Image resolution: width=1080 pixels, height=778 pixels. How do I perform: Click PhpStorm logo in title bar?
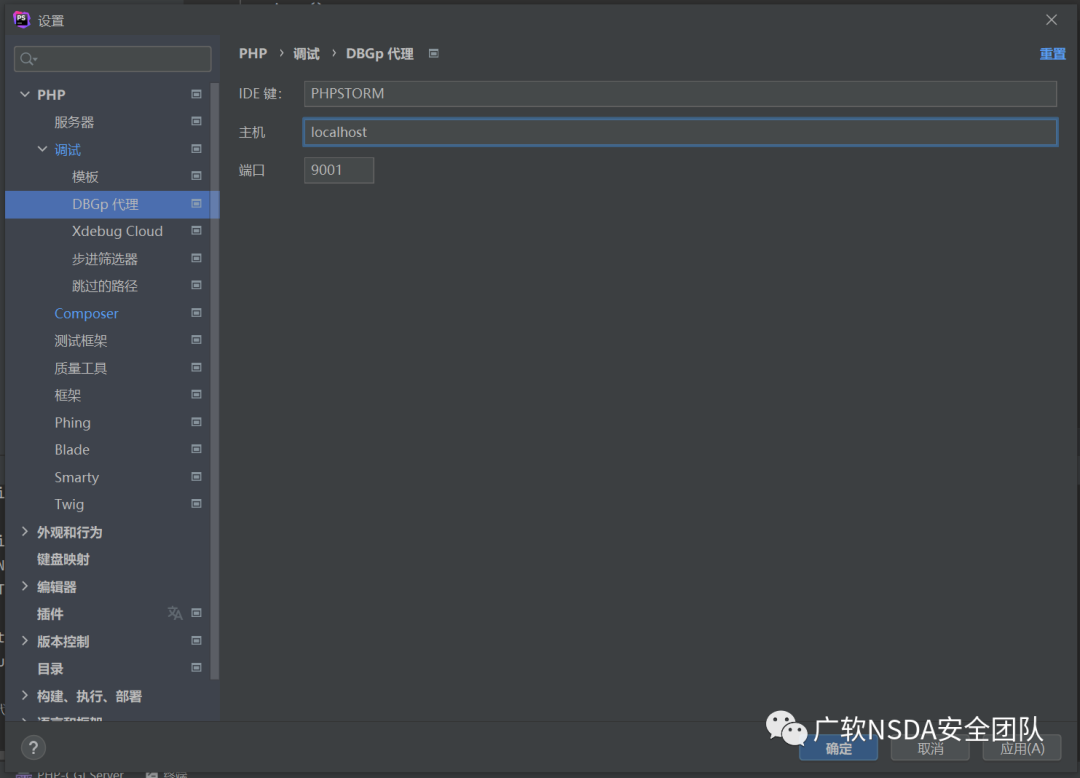tap(21, 20)
